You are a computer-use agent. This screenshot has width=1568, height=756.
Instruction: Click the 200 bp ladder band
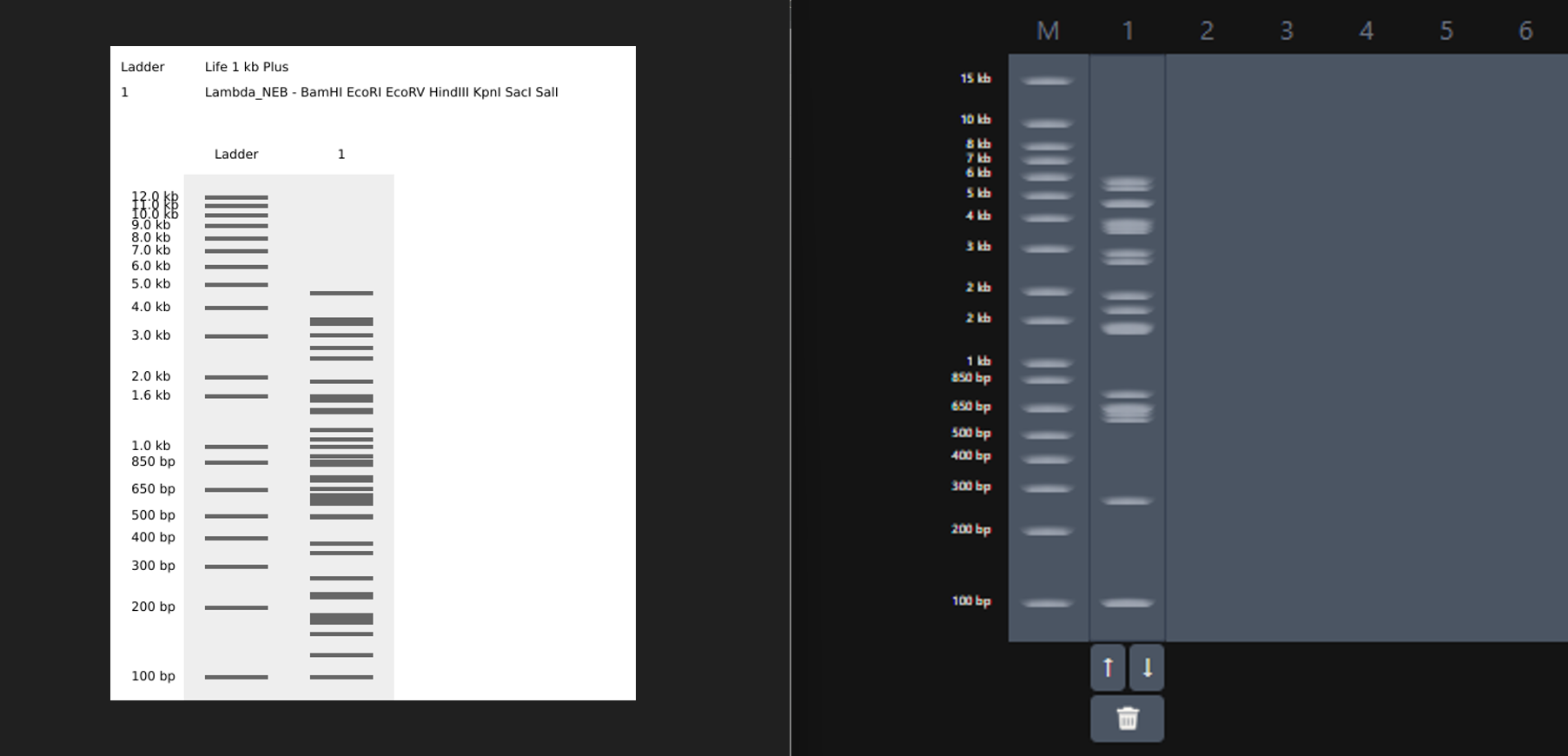pyautogui.click(x=1047, y=530)
